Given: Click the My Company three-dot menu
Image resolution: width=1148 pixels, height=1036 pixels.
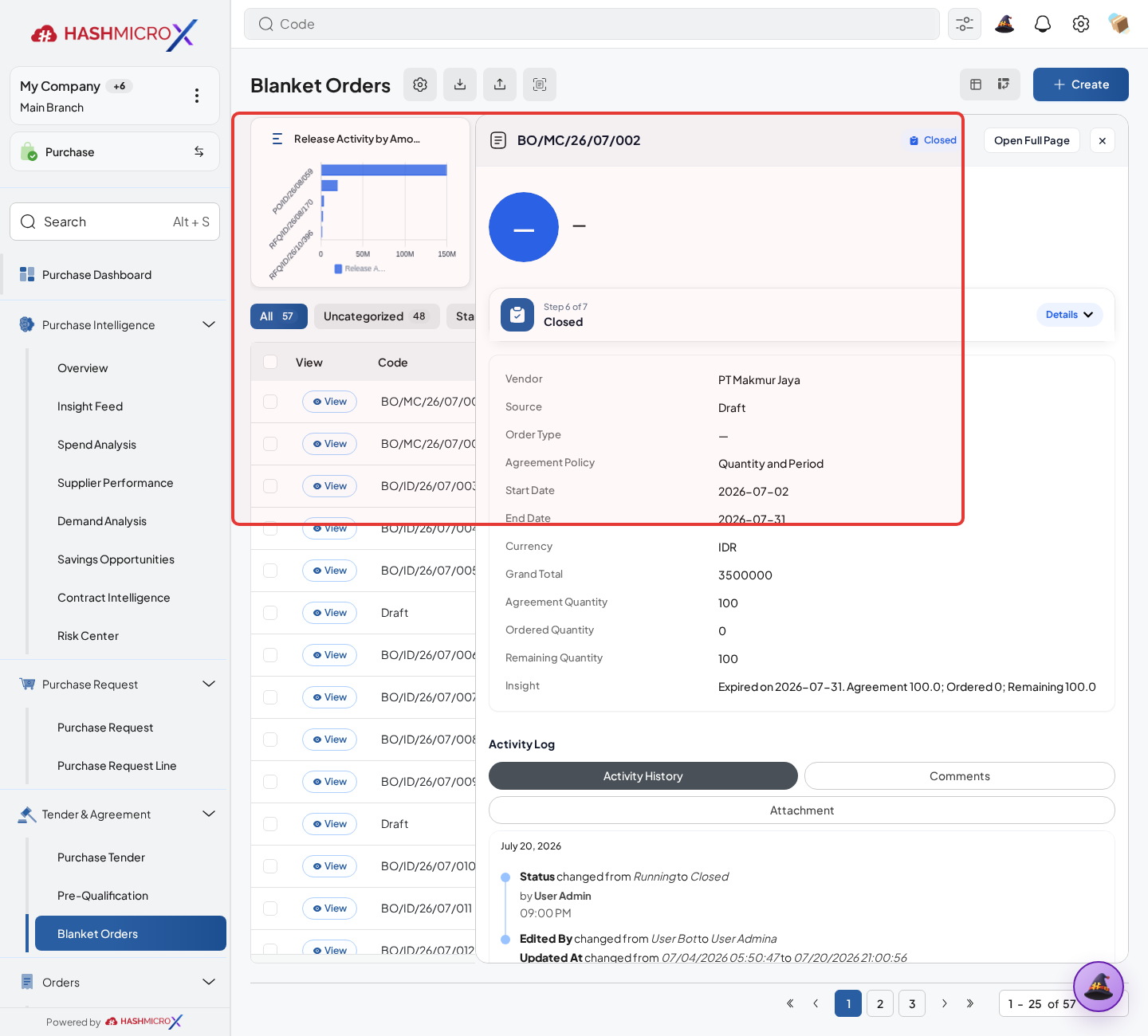Looking at the screenshot, I should coord(197,96).
